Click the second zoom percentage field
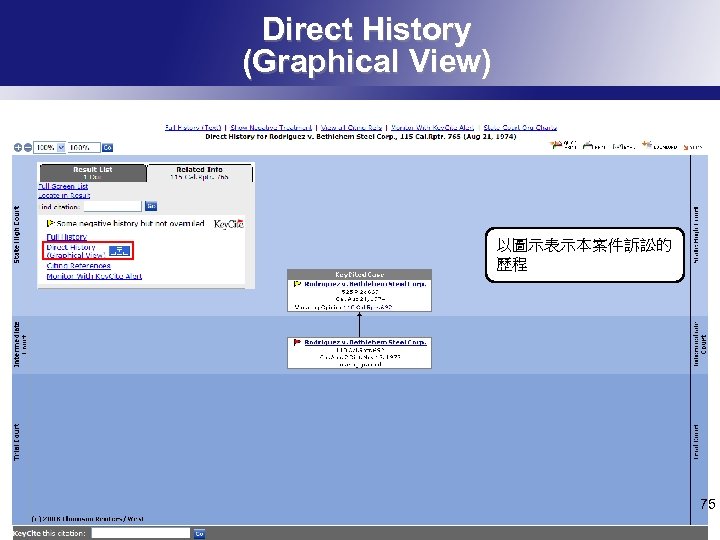The width and height of the screenshot is (720, 540). coord(84,147)
